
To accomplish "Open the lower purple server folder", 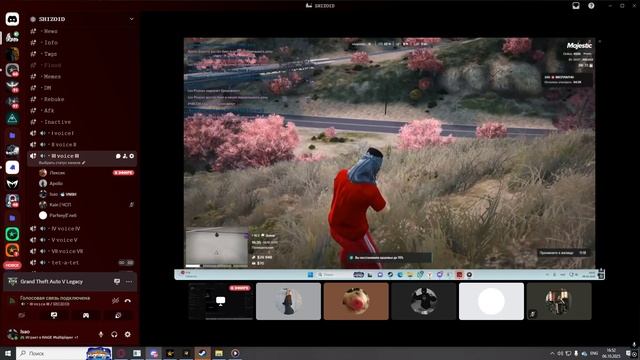I will pos(12,218).
